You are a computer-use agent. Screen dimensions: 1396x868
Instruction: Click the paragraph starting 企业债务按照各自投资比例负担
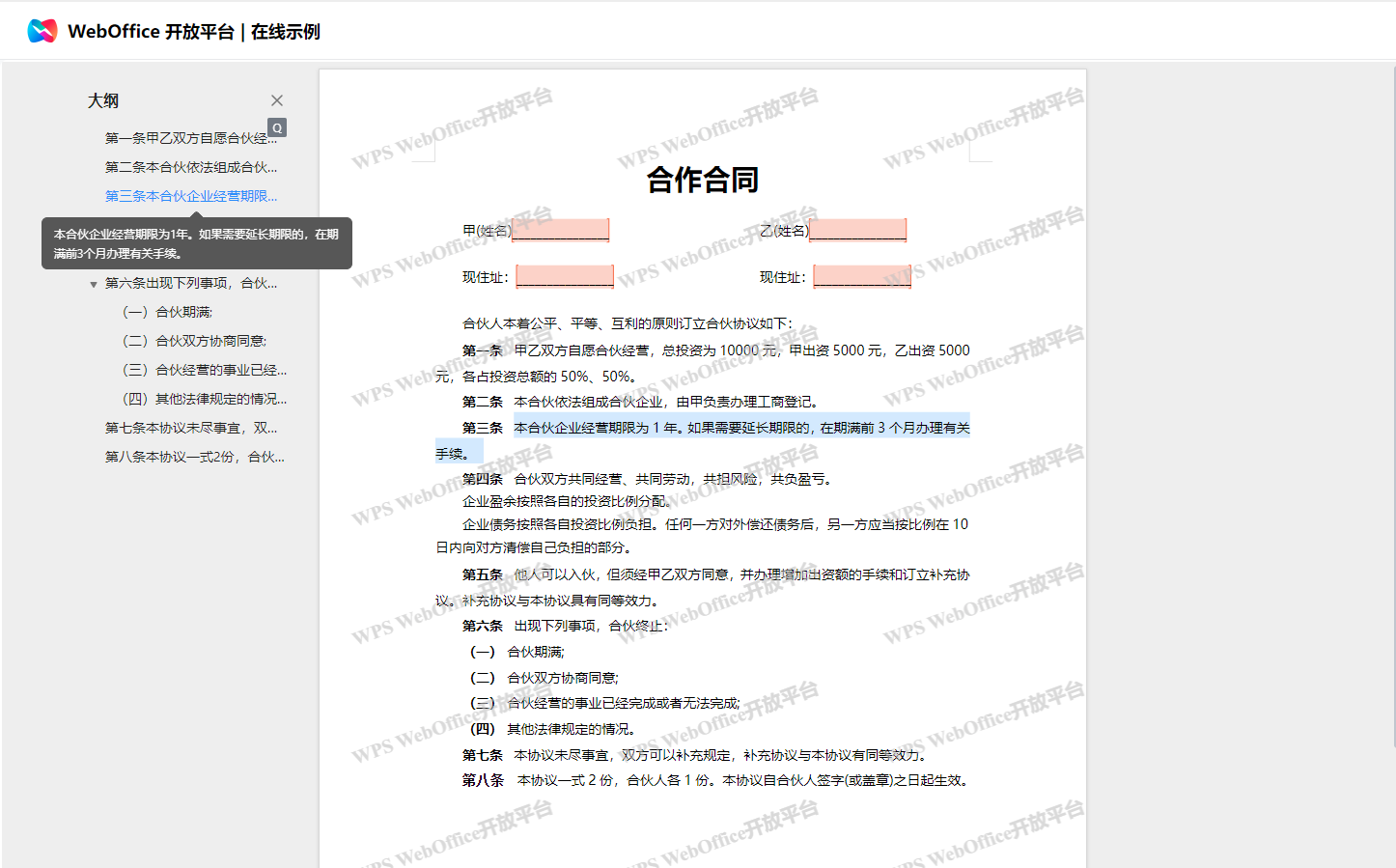tap(703, 536)
